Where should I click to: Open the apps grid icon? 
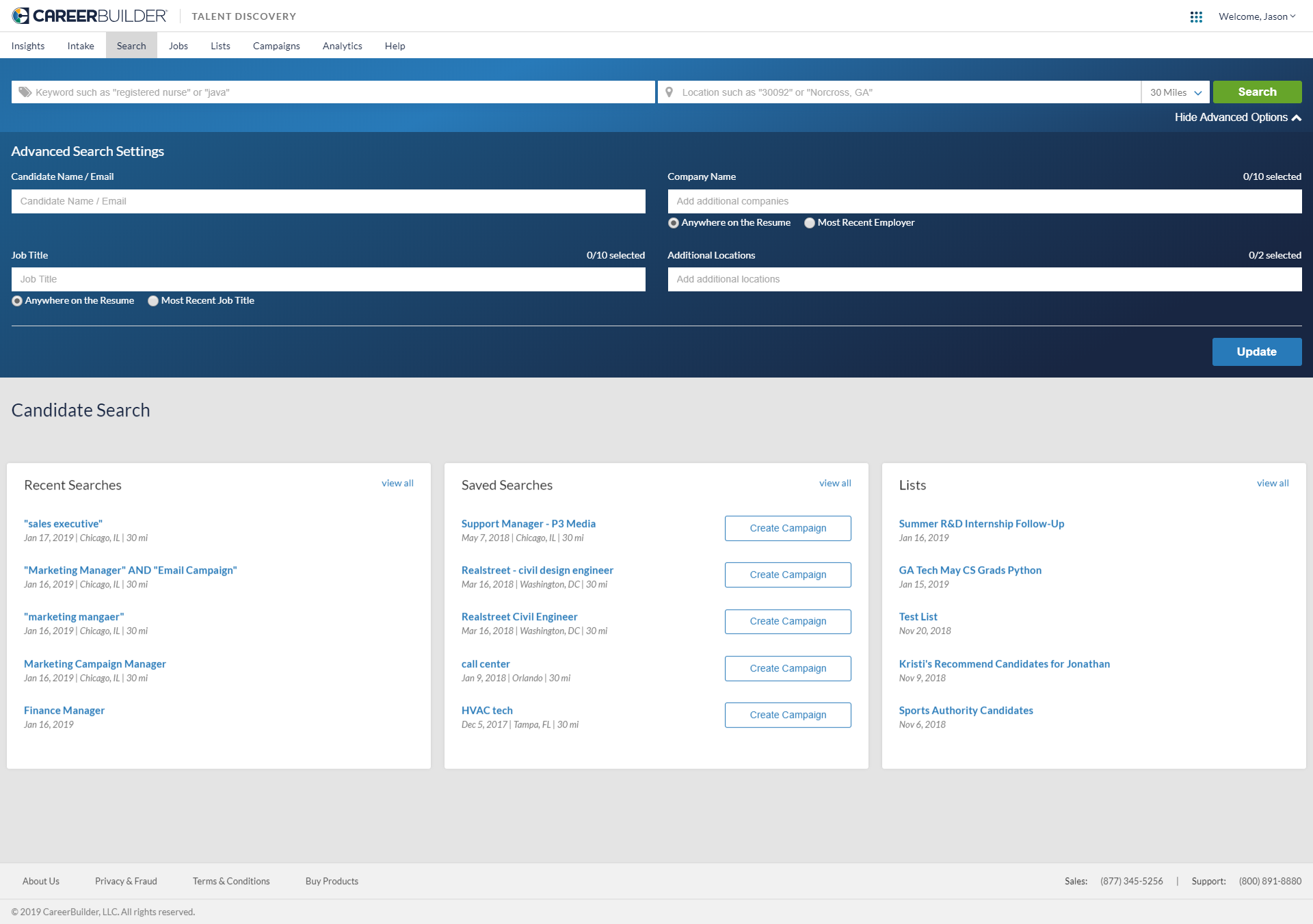[1196, 16]
